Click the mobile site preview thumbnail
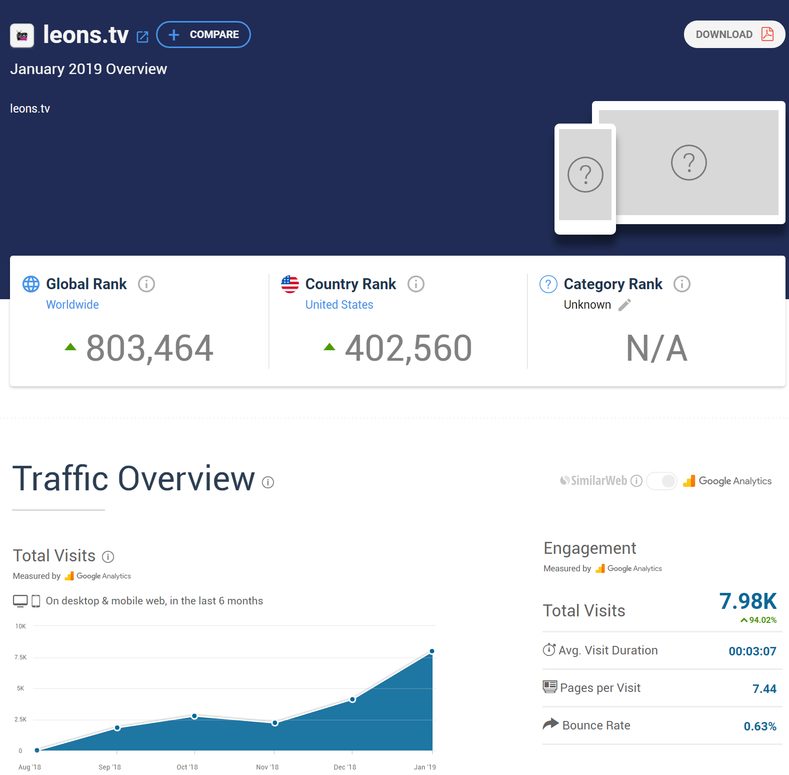789x775 pixels. (585, 178)
